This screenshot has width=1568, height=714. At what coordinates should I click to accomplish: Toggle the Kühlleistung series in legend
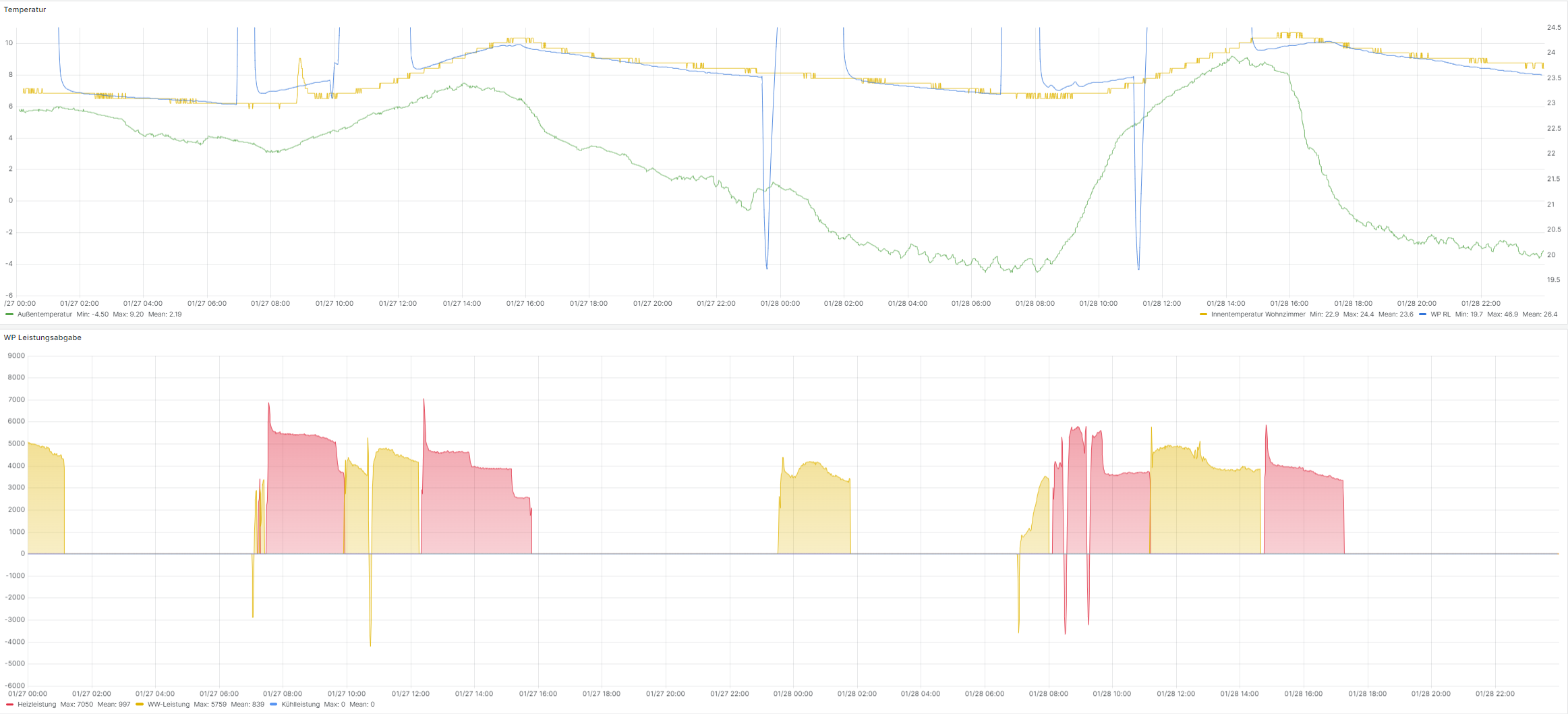pos(300,705)
